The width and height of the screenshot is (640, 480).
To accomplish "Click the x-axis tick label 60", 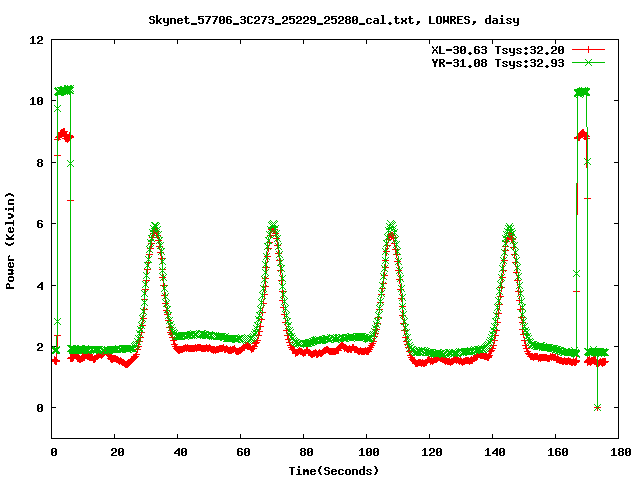I will pyautogui.click(x=243, y=452).
